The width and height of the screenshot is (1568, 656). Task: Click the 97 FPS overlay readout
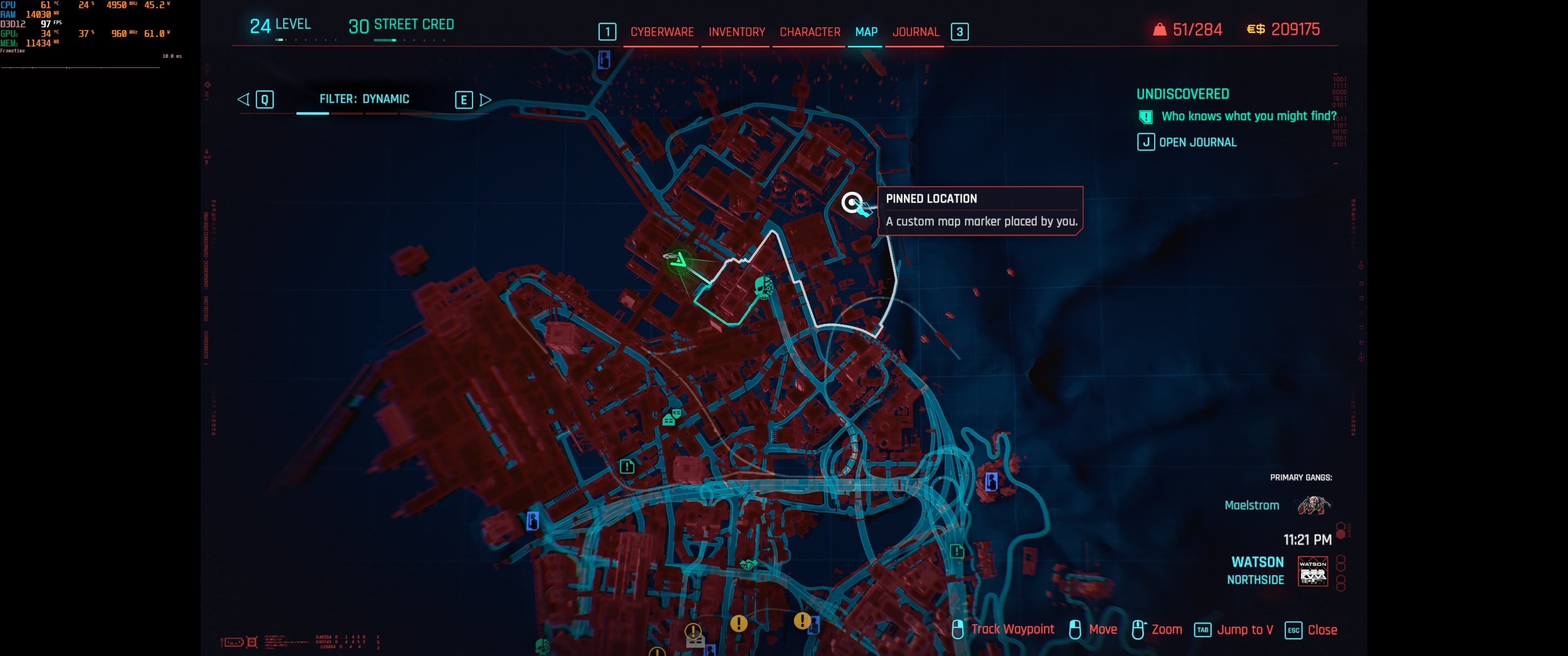click(x=51, y=24)
